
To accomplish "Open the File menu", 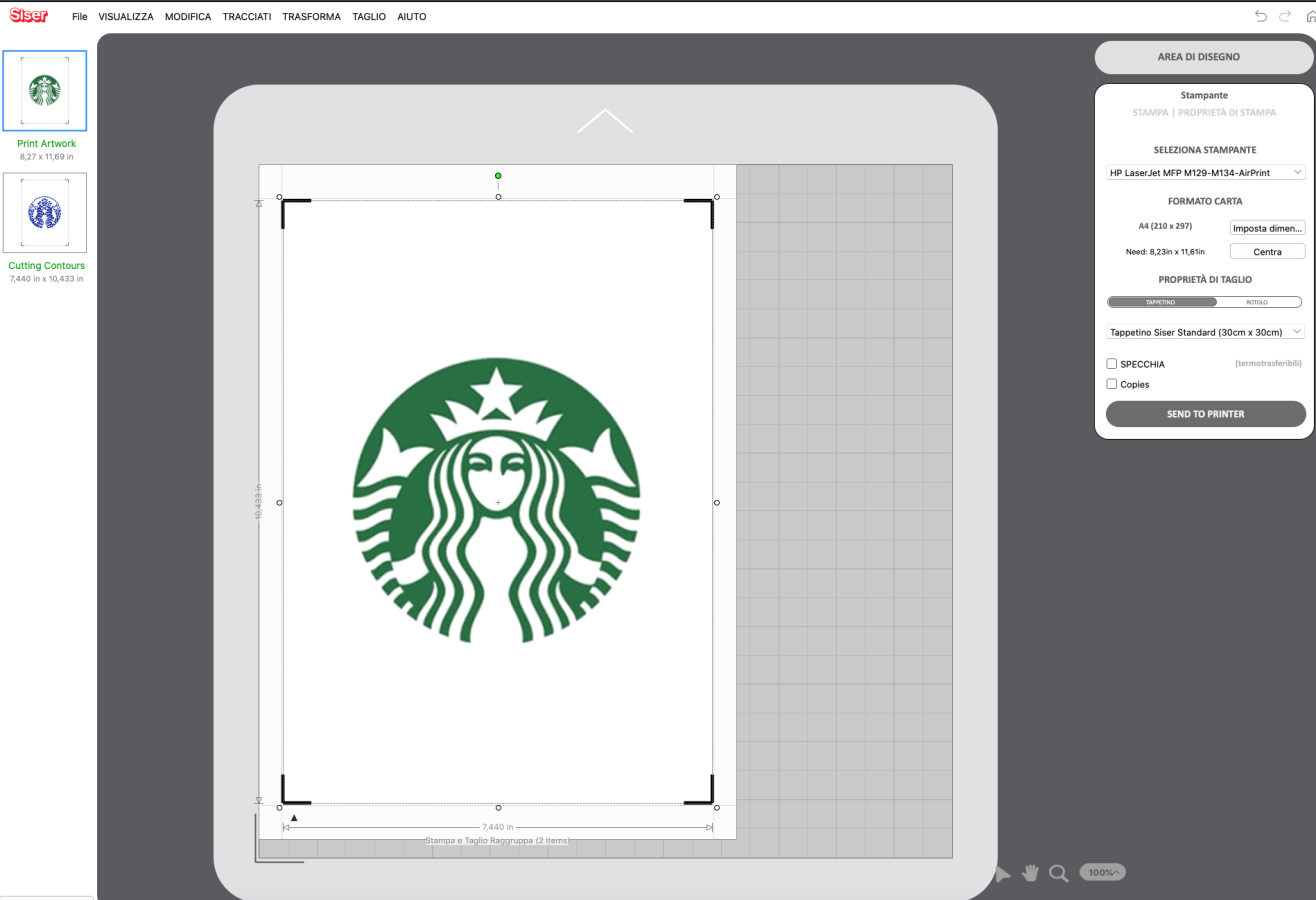I will click(x=80, y=17).
